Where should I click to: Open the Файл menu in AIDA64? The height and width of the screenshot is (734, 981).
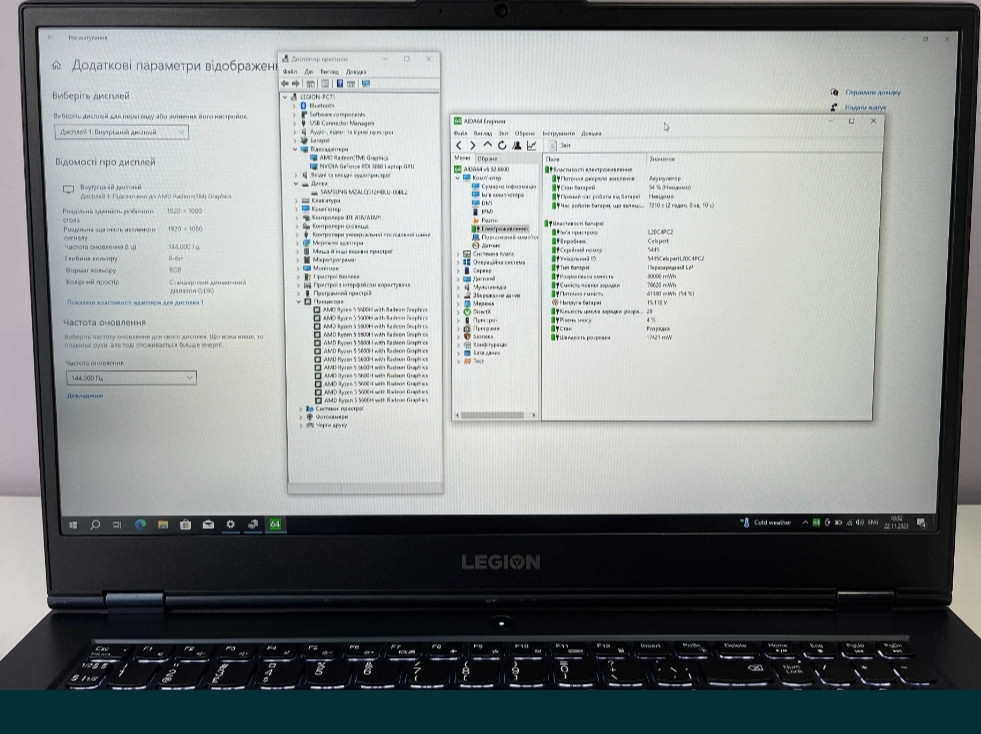459,133
